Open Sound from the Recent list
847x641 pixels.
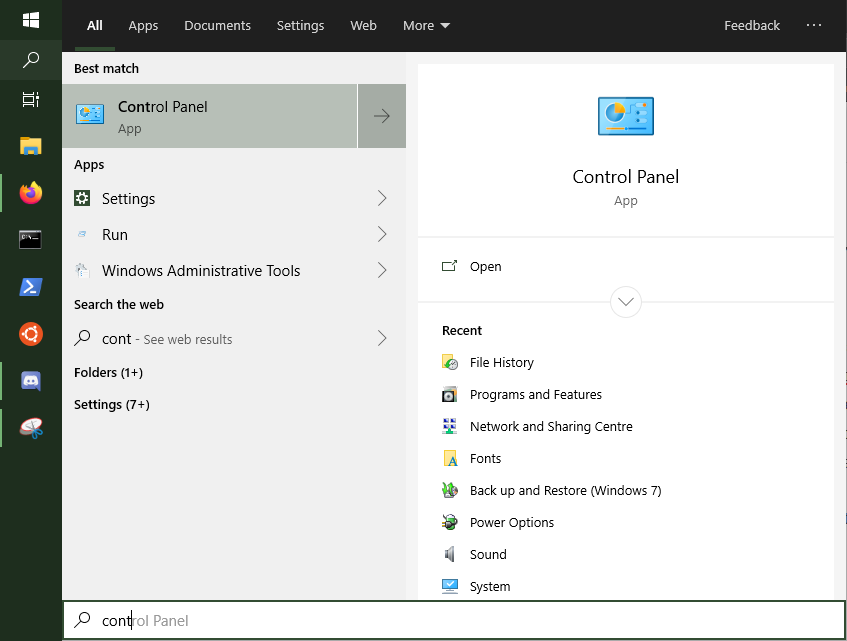pyautogui.click(x=488, y=554)
